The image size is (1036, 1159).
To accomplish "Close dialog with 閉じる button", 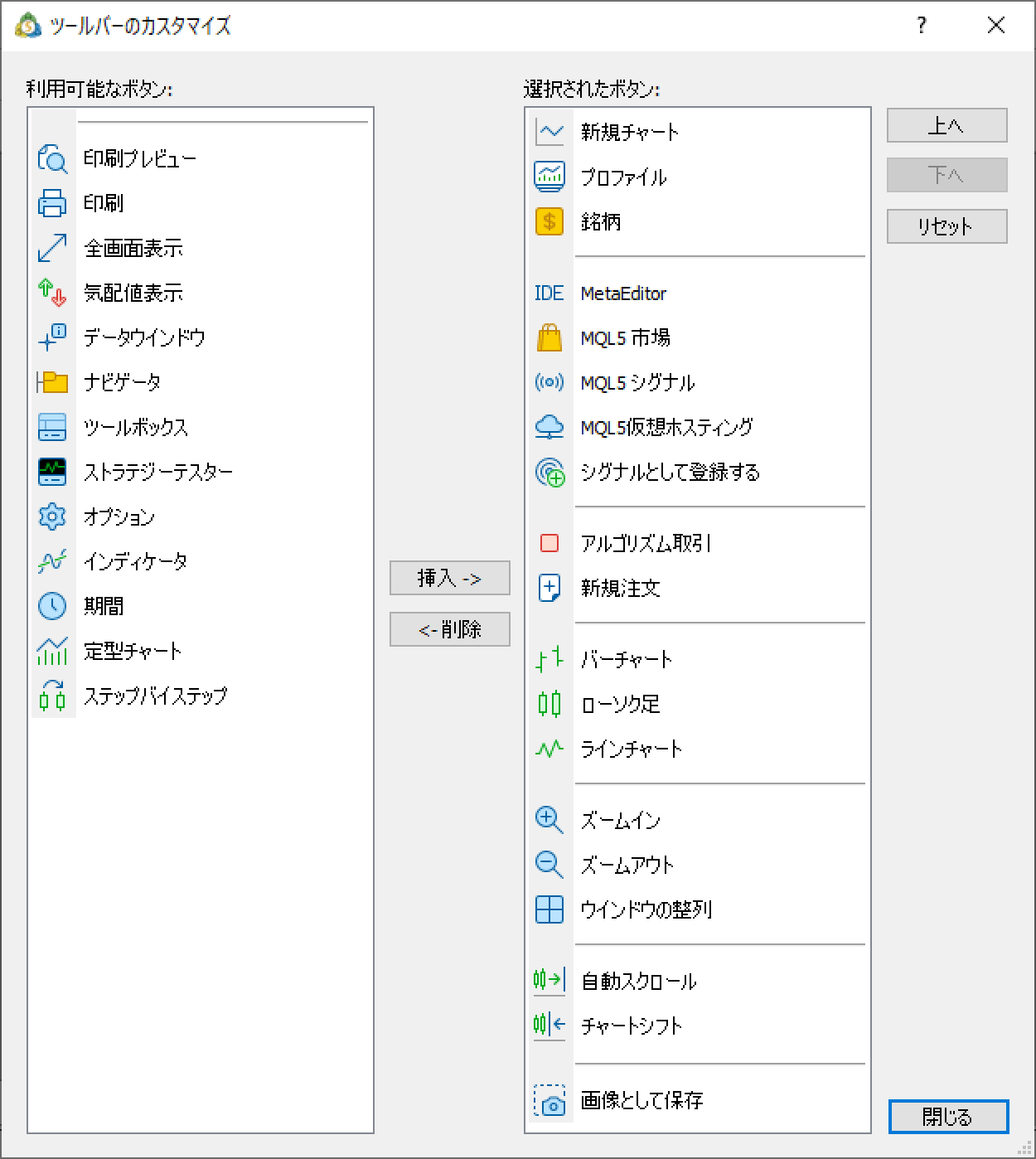I will point(948,1117).
